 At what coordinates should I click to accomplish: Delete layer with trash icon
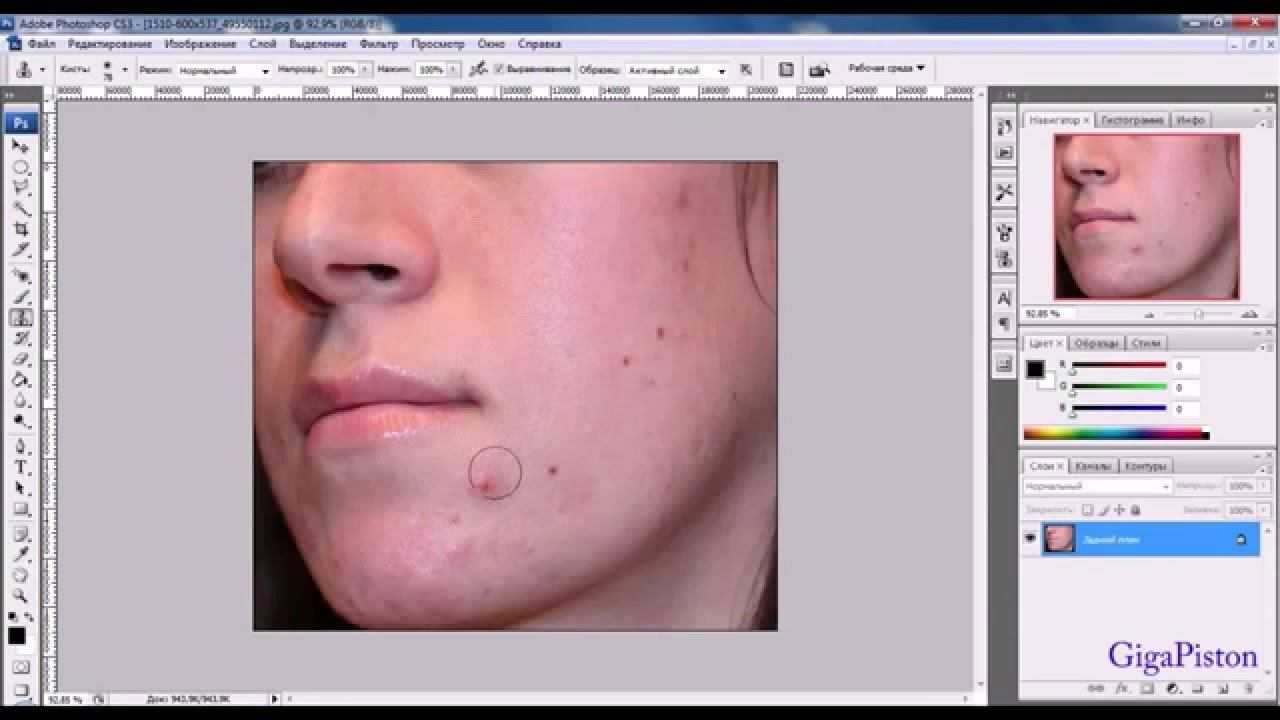tap(1247, 689)
